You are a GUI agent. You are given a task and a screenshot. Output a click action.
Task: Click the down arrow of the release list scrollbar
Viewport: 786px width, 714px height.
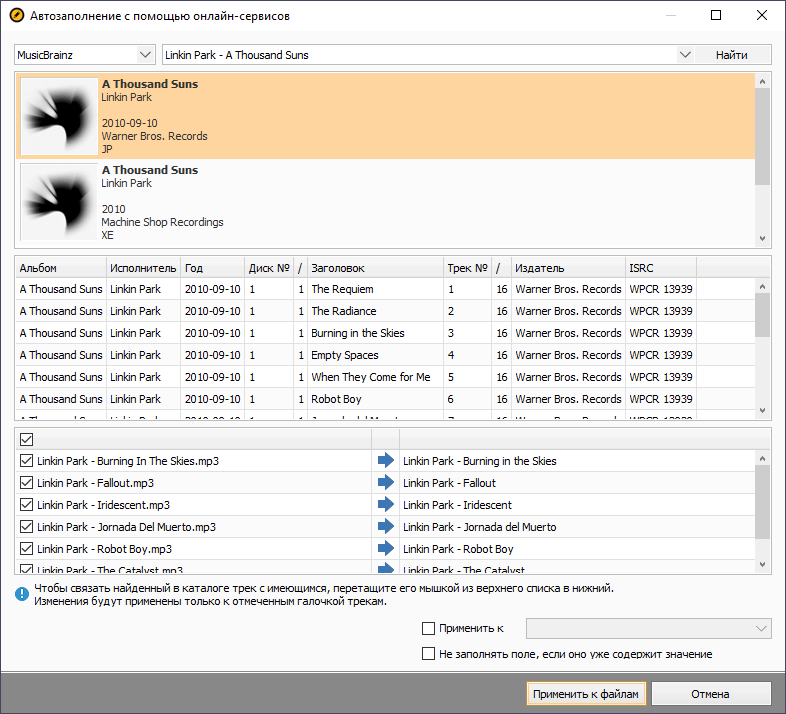tap(762, 238)
